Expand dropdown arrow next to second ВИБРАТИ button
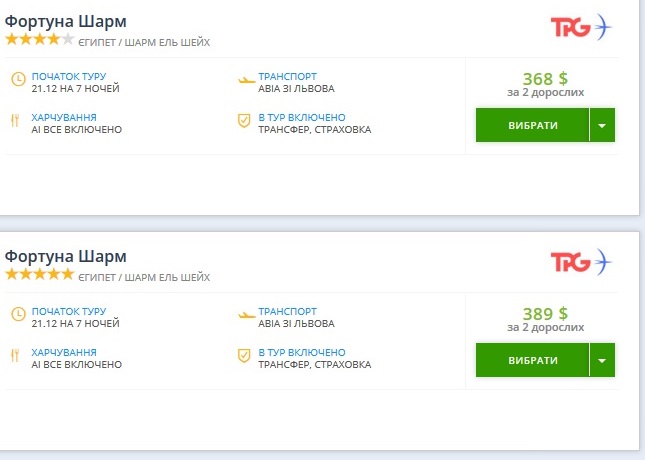The height and width of the screenshot is (460, 645). click(x=602, y=361)
